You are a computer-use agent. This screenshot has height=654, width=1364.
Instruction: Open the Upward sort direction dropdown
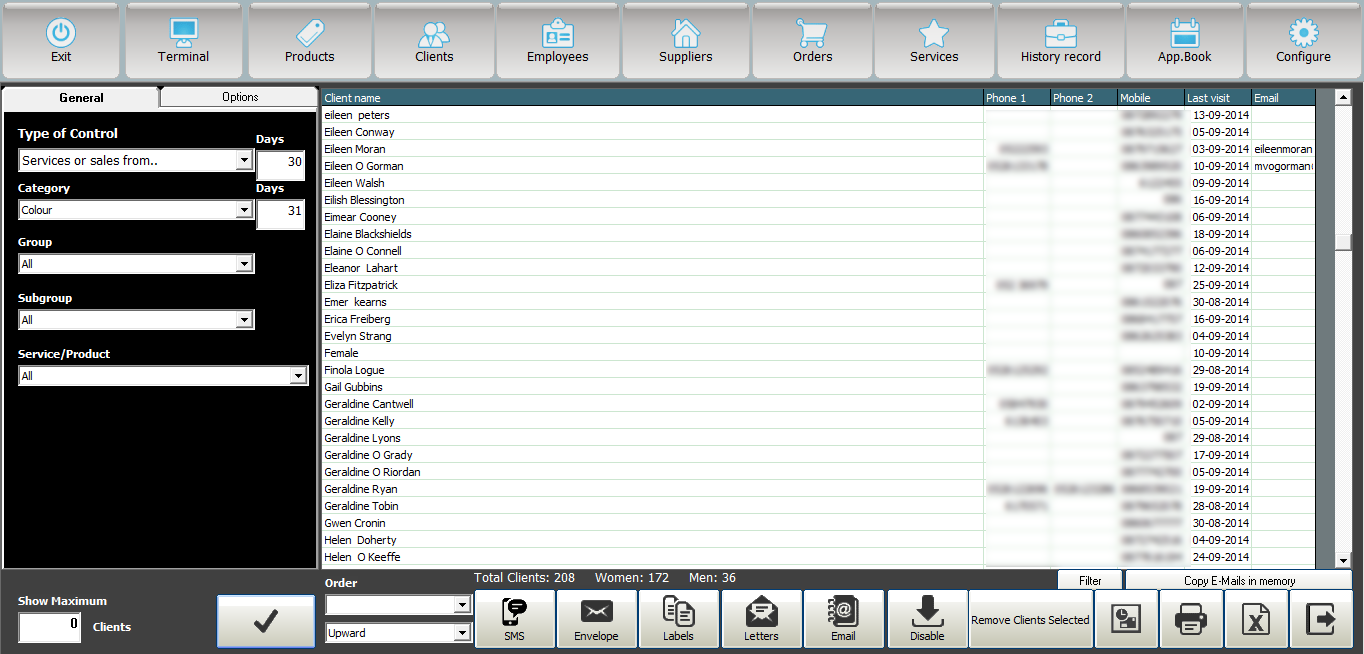pyautogui.click(x=461, y=633)
